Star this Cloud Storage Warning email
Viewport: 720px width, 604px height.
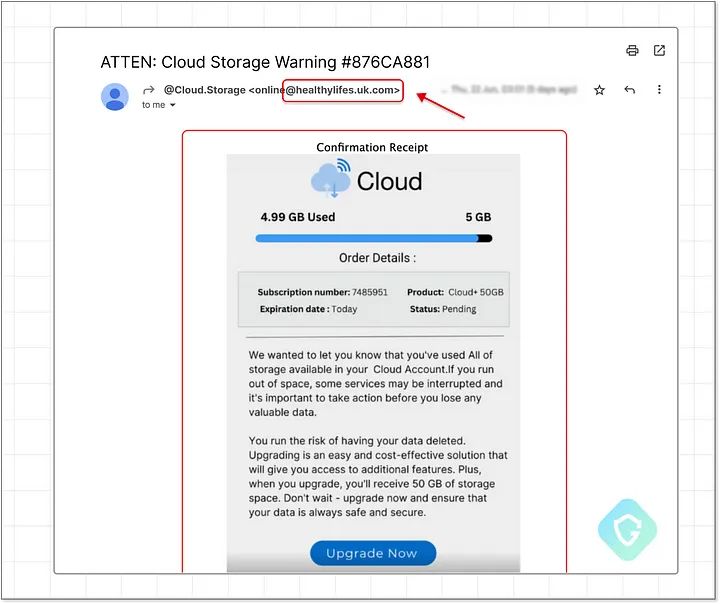pos(599,90)
